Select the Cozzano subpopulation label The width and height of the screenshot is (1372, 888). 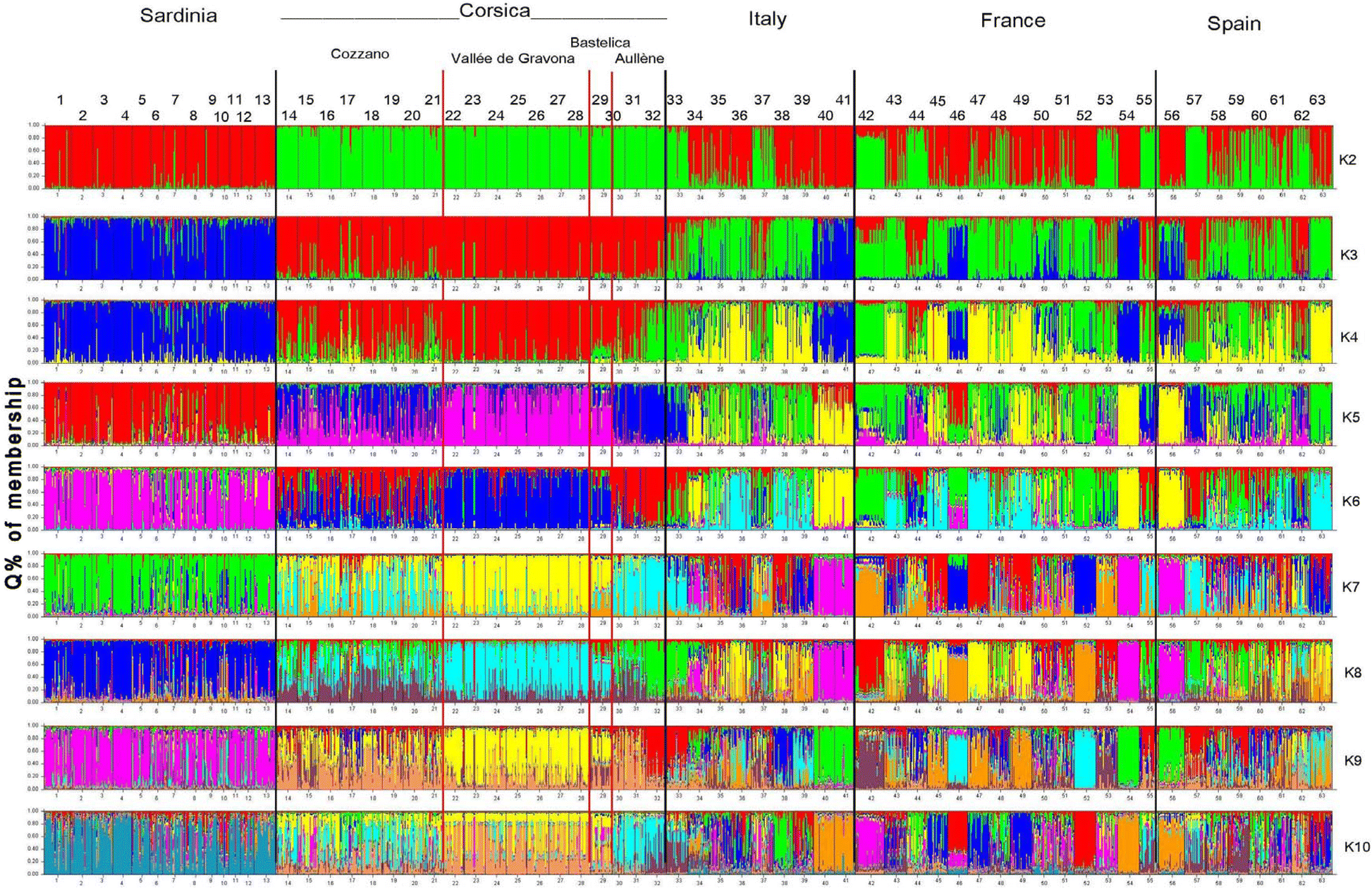point(360,54)
